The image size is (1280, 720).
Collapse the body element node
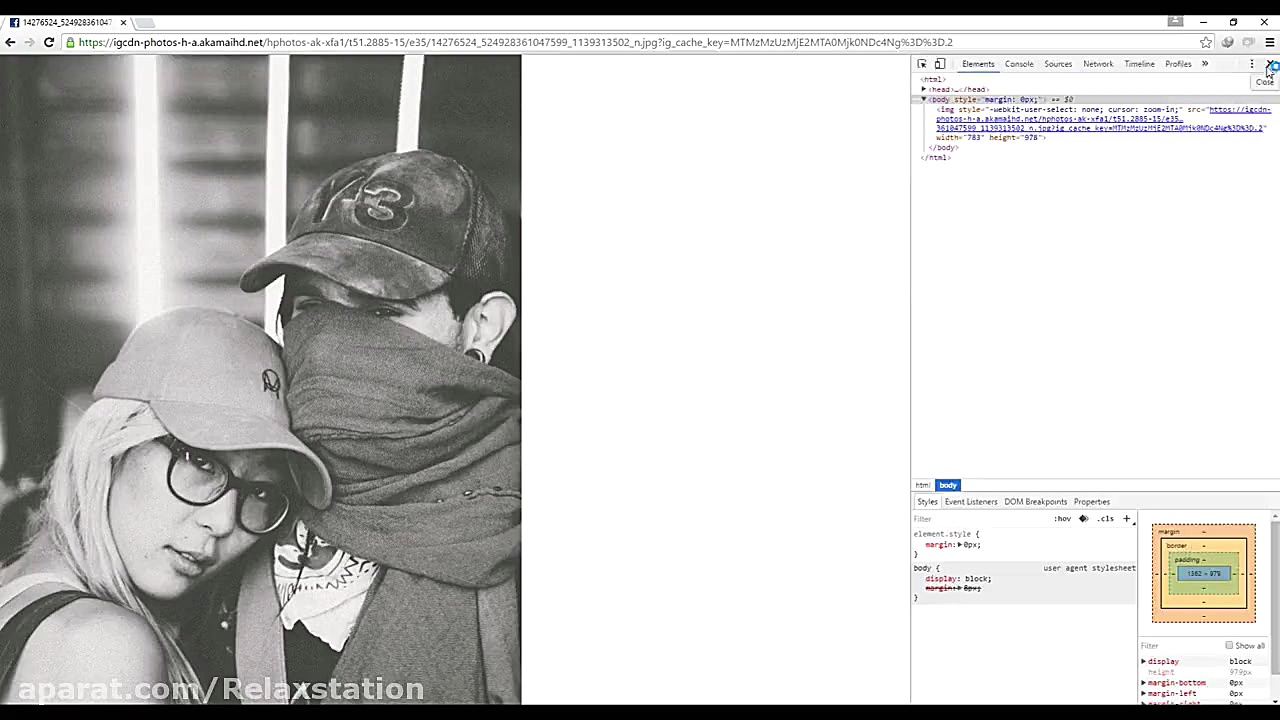924,99
